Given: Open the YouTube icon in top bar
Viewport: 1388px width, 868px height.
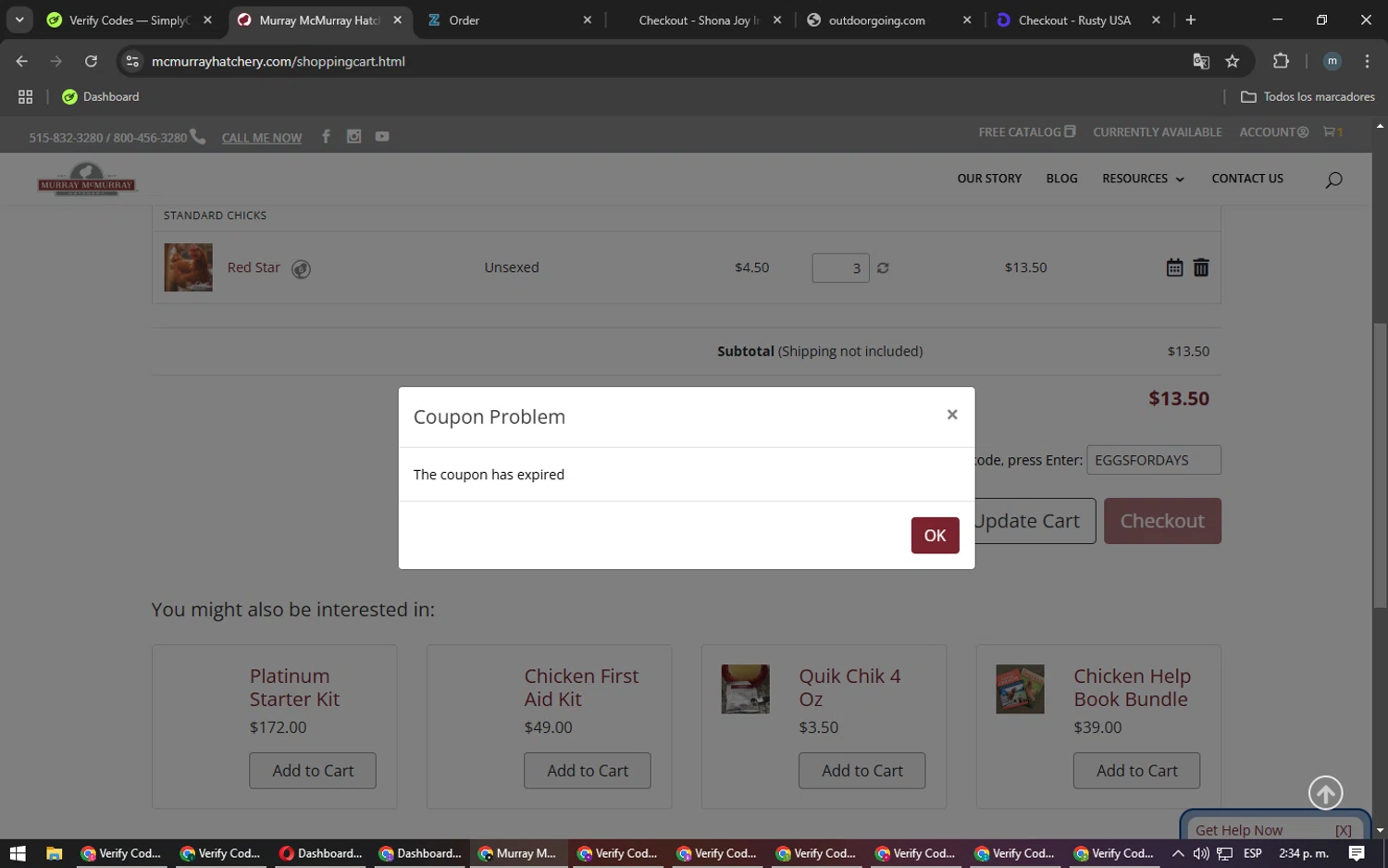Looking at the screenshot, I should coord(382,136).
